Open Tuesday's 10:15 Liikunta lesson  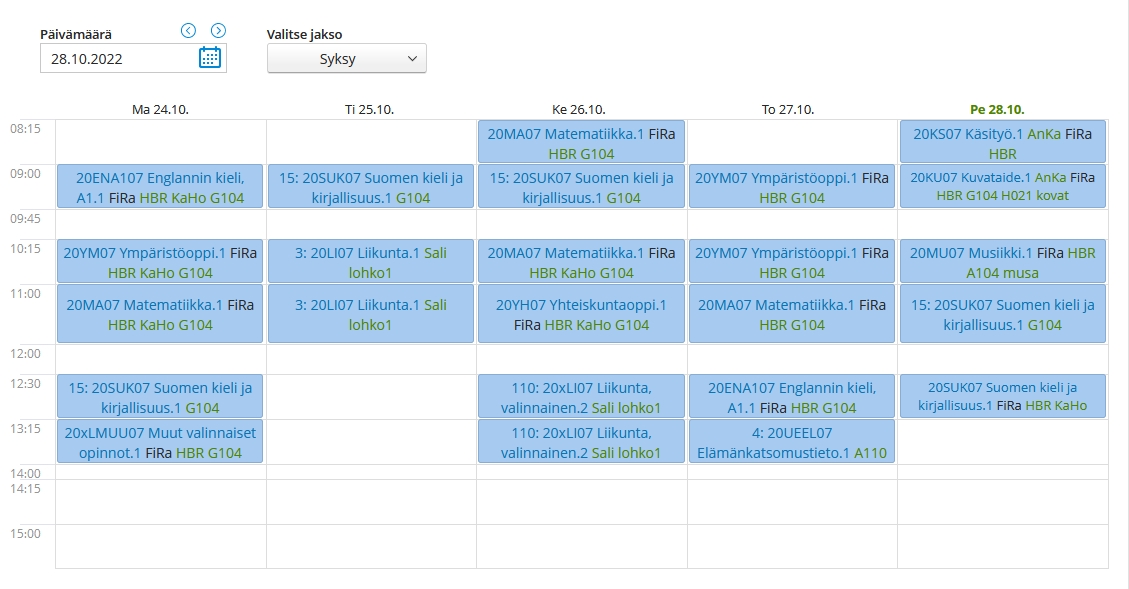[371, 262]
